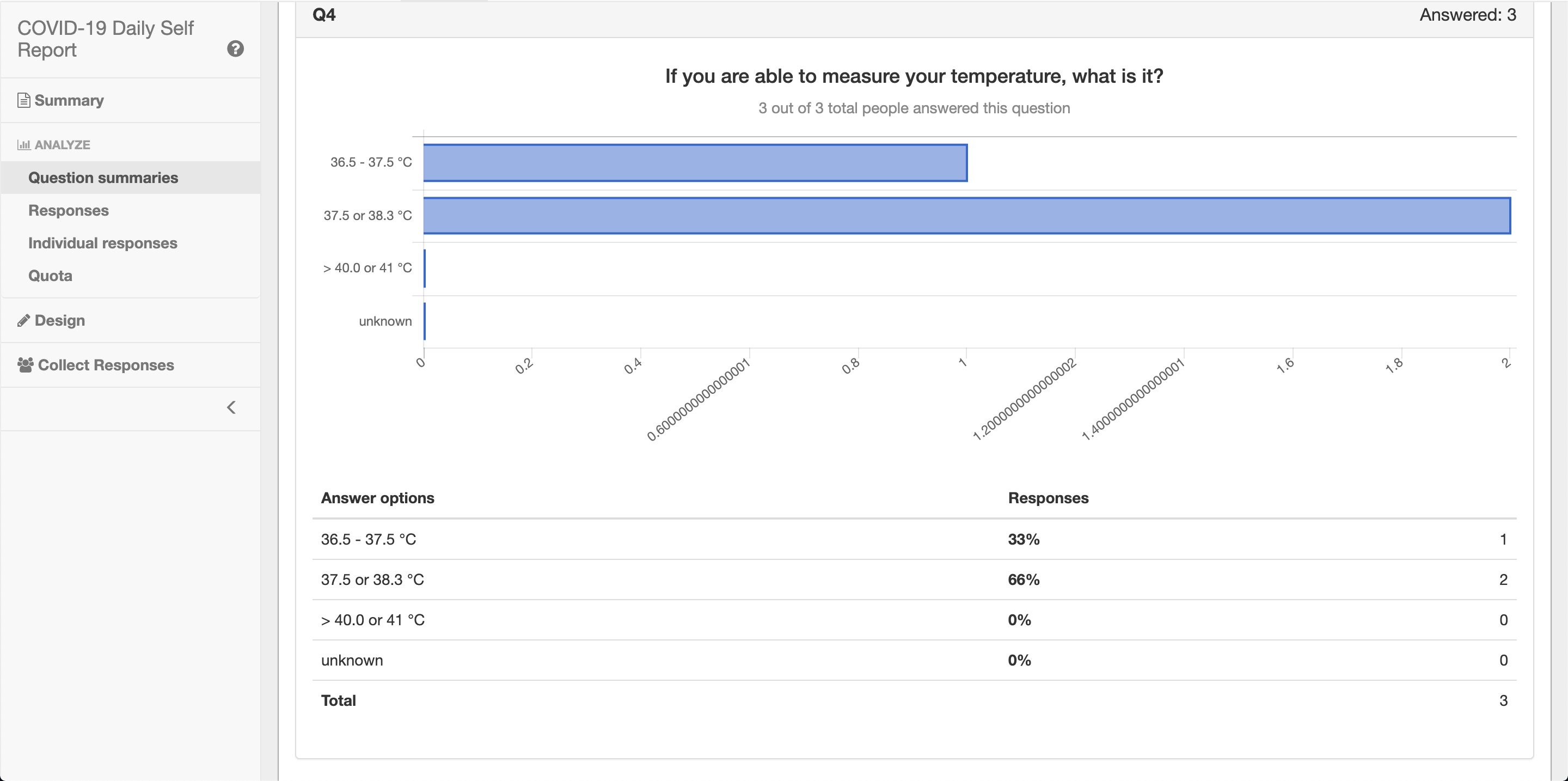Collapse the sidebar with the chevron arrow

(231, 407)
